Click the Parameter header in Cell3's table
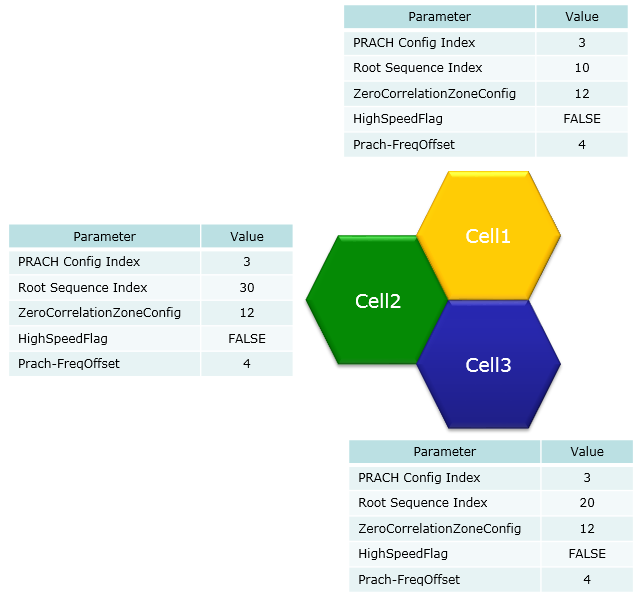 coord(444,452)
